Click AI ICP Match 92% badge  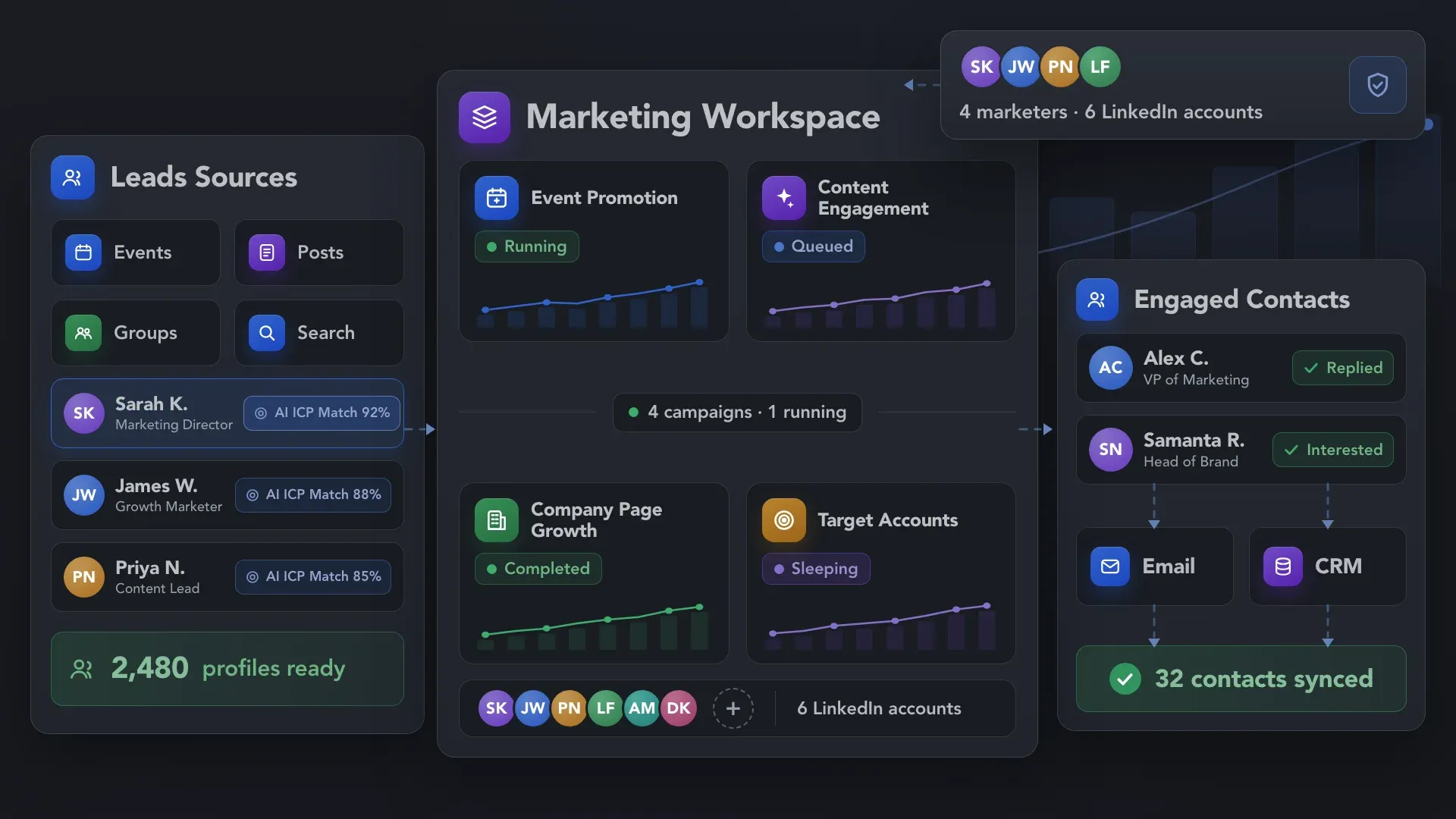322,413
